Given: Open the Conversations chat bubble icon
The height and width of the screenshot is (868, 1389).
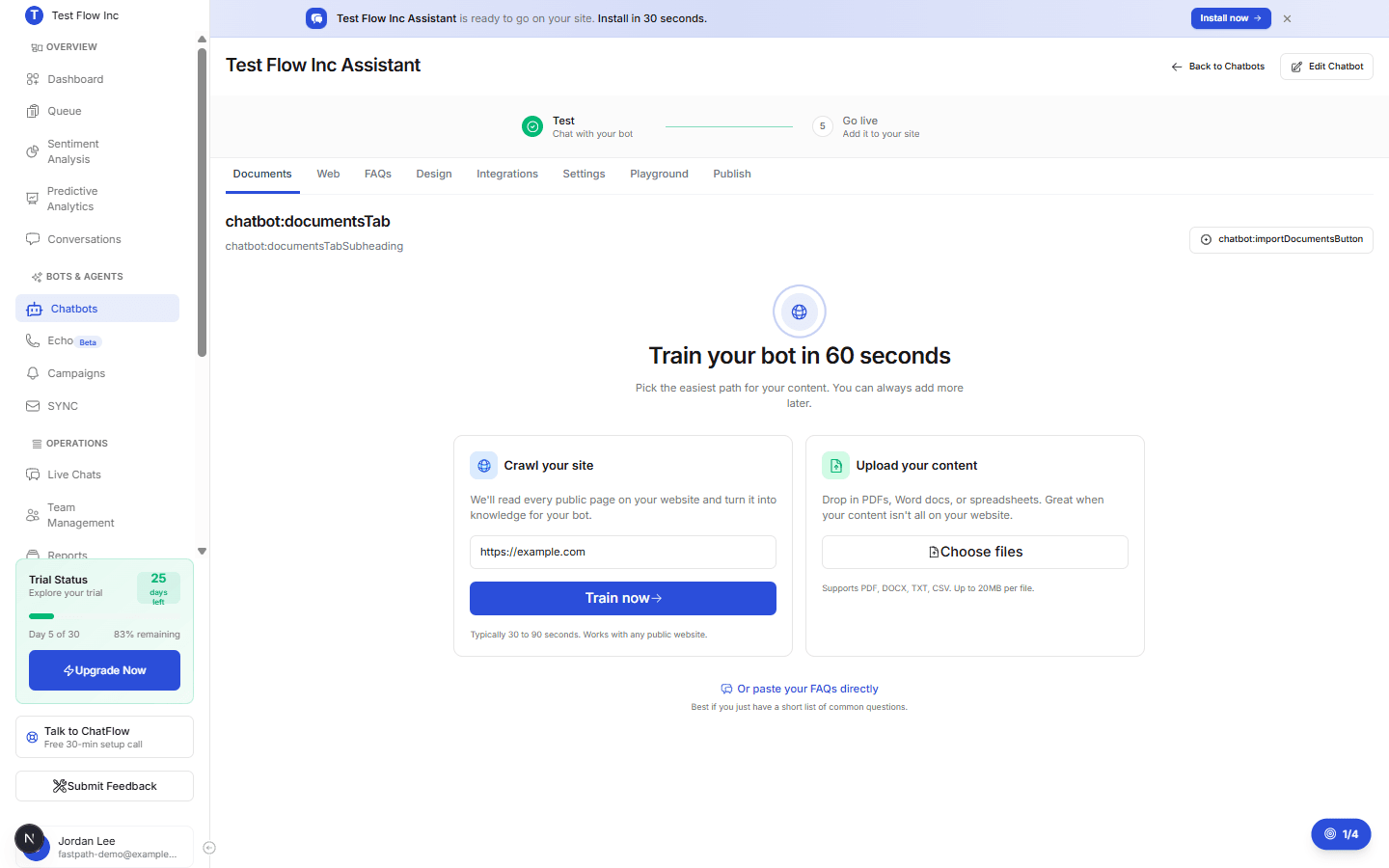Looking at the screenshot, I should [x=33, y=239].
